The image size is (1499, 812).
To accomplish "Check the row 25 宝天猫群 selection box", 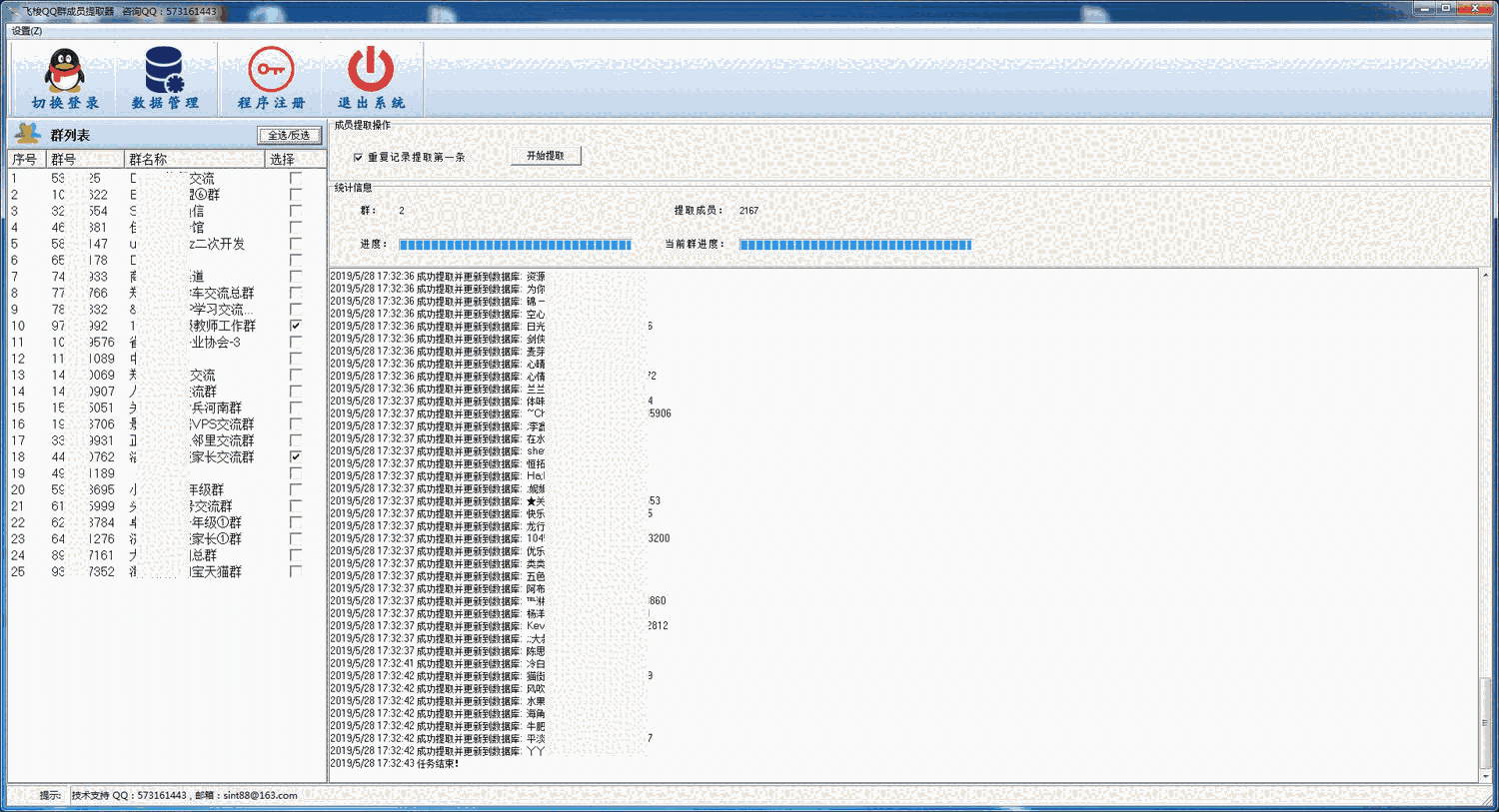I will click(x=296, y=571).
